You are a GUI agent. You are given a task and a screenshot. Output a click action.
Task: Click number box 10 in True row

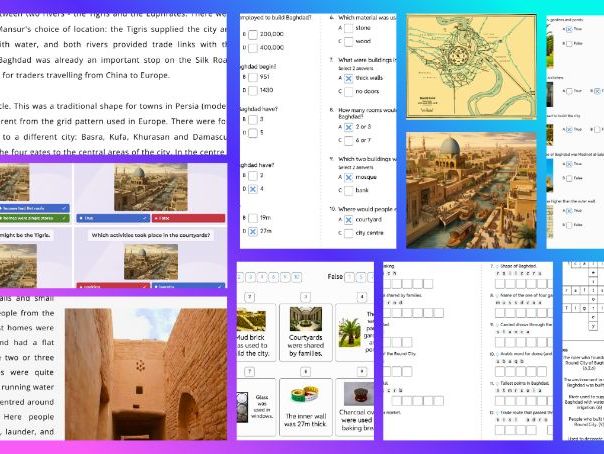[x=296, y=277]
